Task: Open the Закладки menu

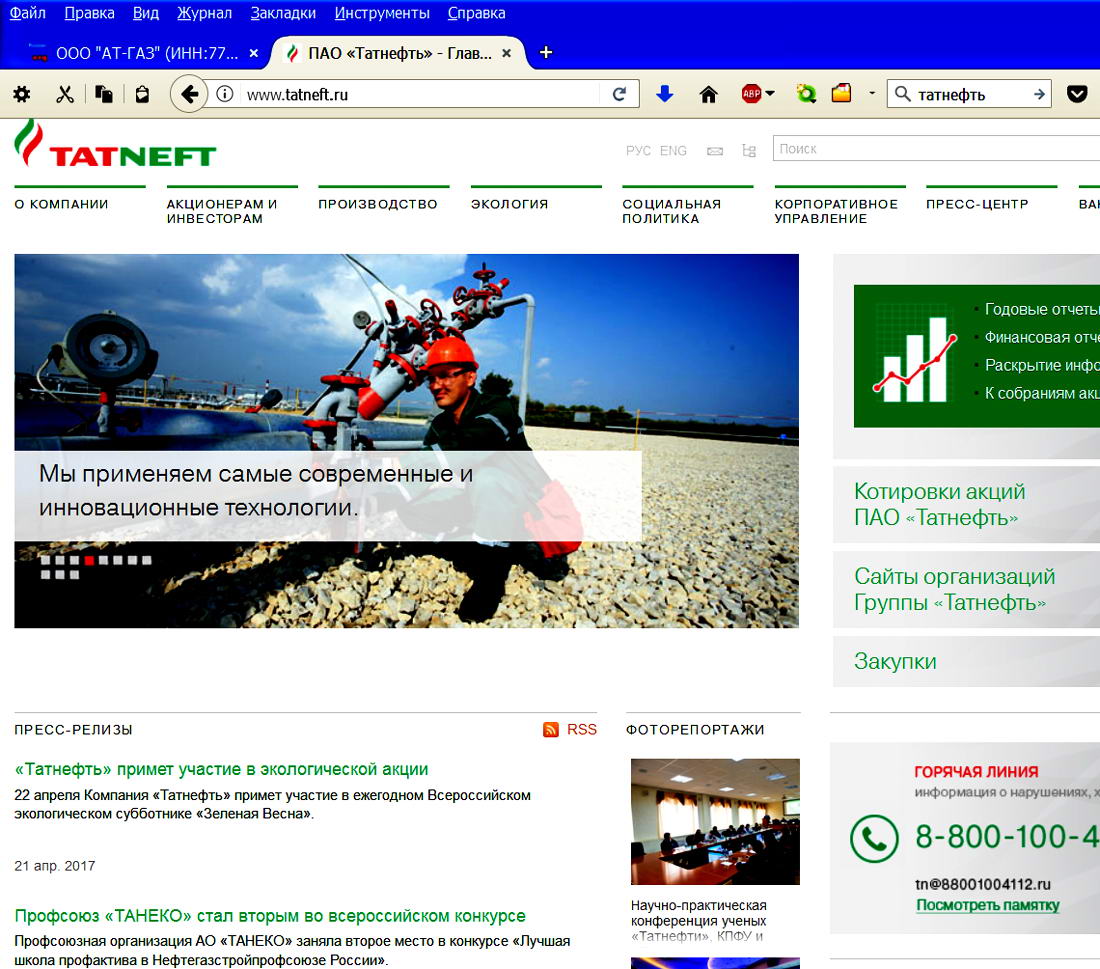Action: pyautogui.click(x=283, y=13)
